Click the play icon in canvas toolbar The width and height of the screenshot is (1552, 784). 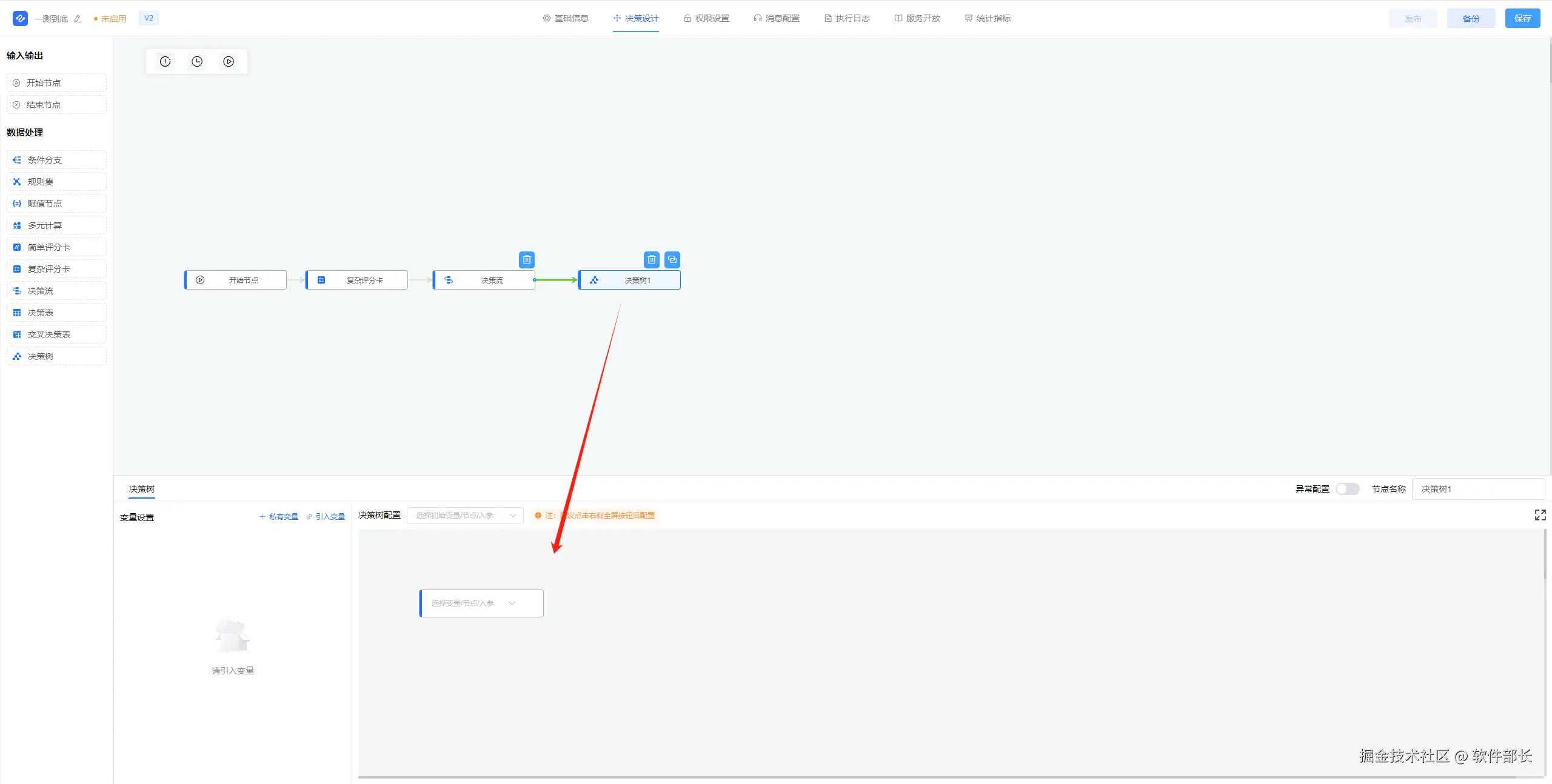point(229,62)
